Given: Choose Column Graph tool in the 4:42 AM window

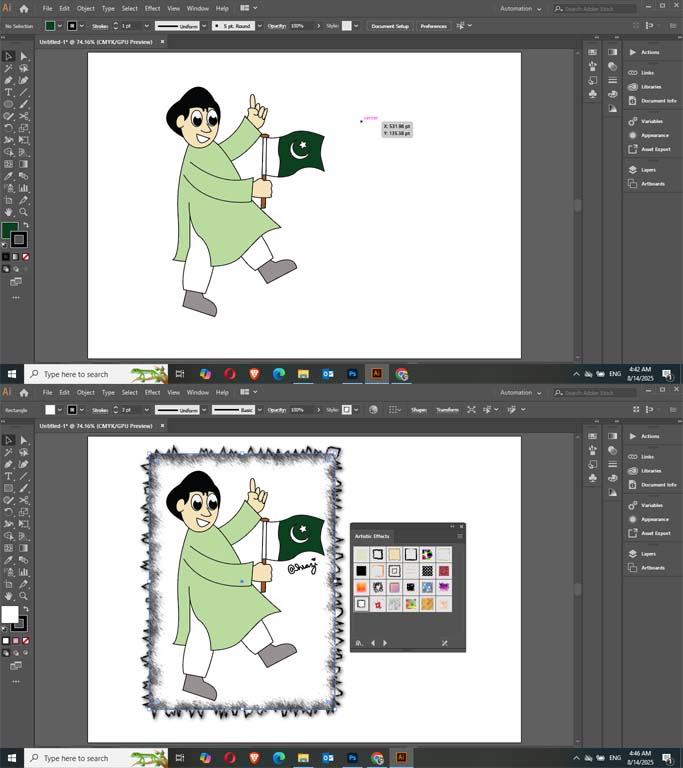Looking at the screenshot, I should point(24,188).
